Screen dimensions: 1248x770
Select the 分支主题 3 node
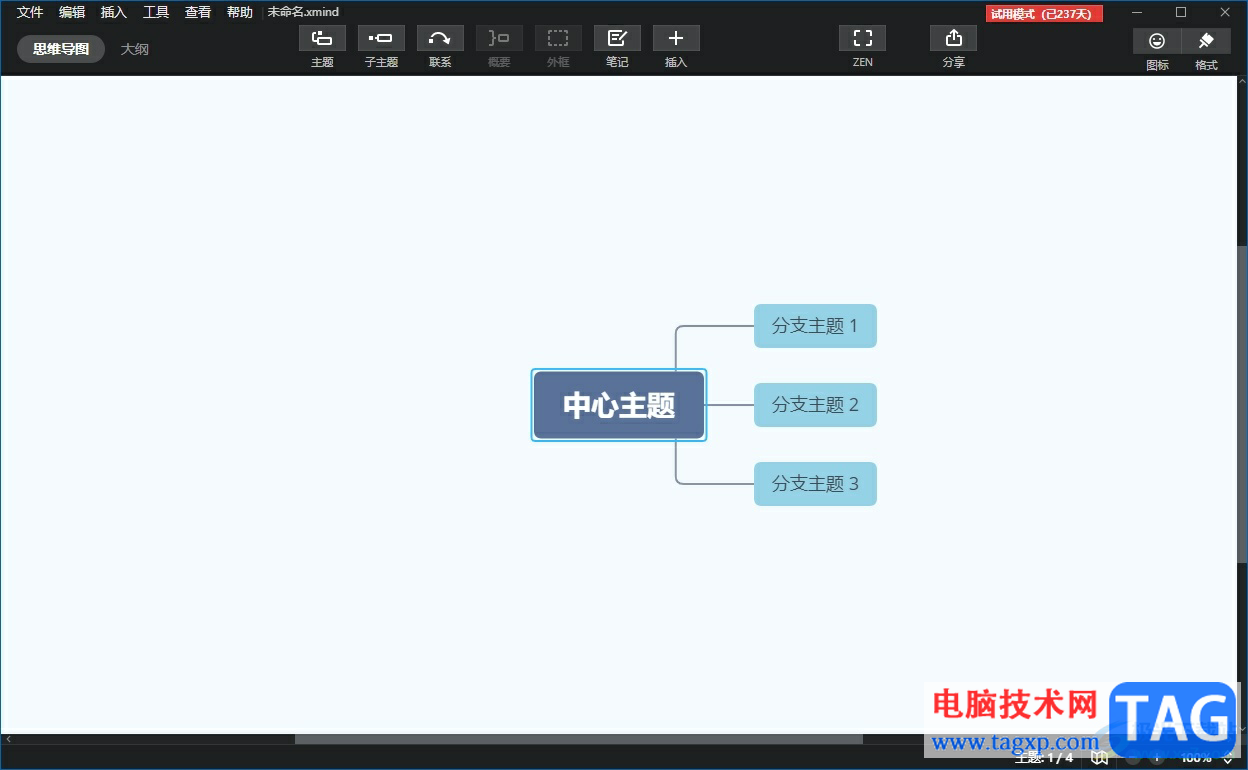click(815, 484)
